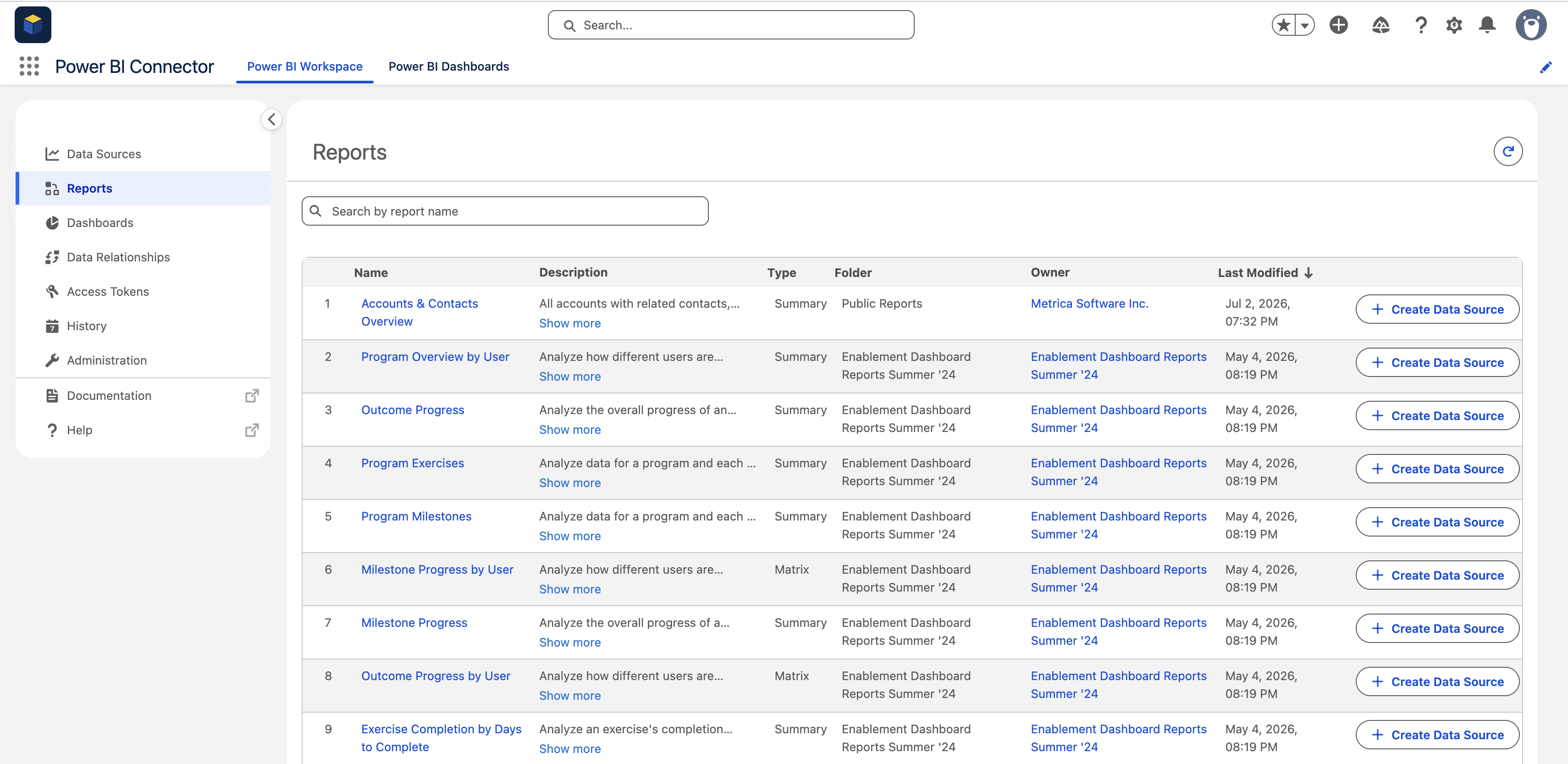Click the Power BI Connector cube logo
This screenshot has width=1568, height=764.
pos(33,25)
